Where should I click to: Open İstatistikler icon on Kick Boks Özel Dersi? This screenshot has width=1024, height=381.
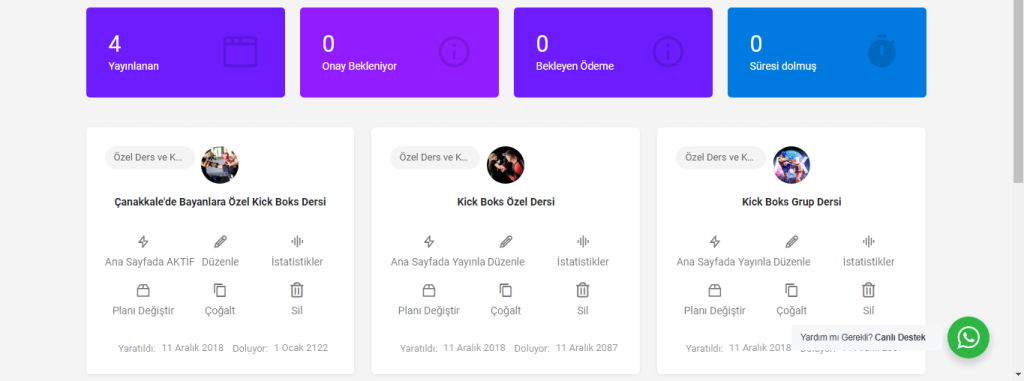[x=583, y=242]
